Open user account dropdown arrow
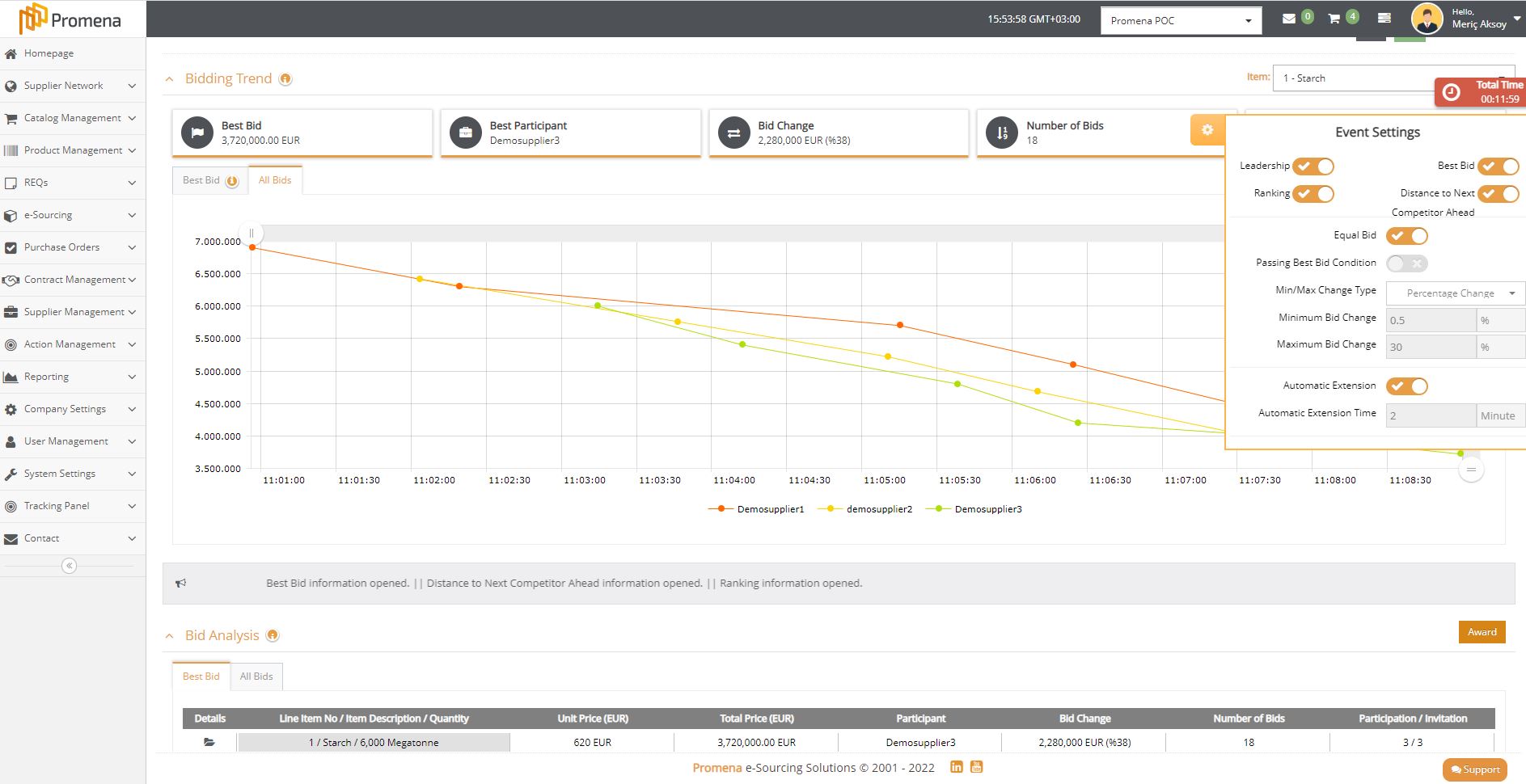1526x784 pixels. coord(1517,18)
